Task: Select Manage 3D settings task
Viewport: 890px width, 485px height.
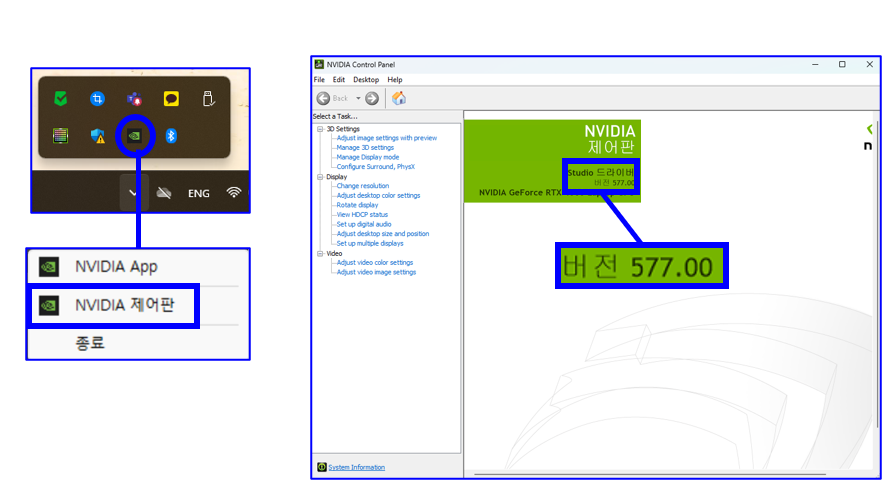Action: [x=365, y=148]
